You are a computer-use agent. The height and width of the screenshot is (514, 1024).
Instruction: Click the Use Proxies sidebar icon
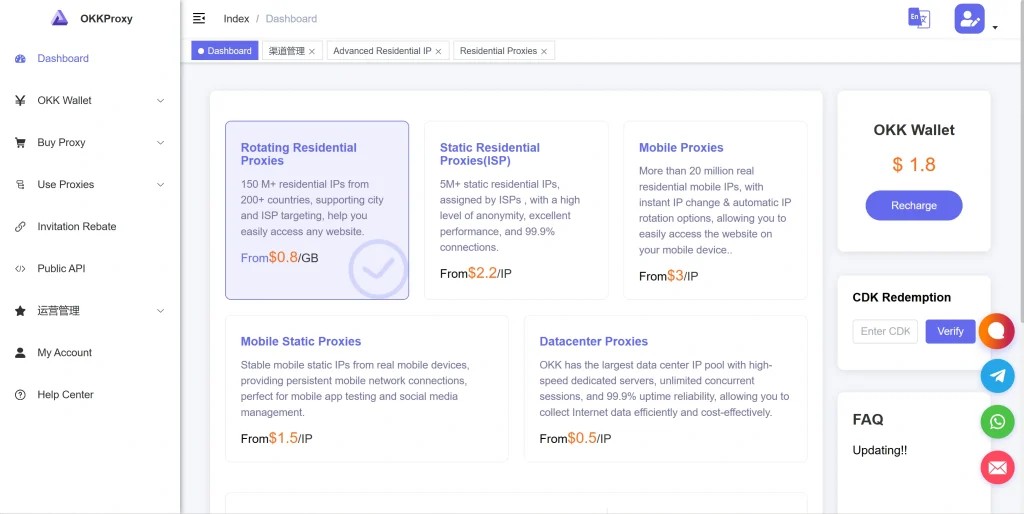click(x=20, y=185)
